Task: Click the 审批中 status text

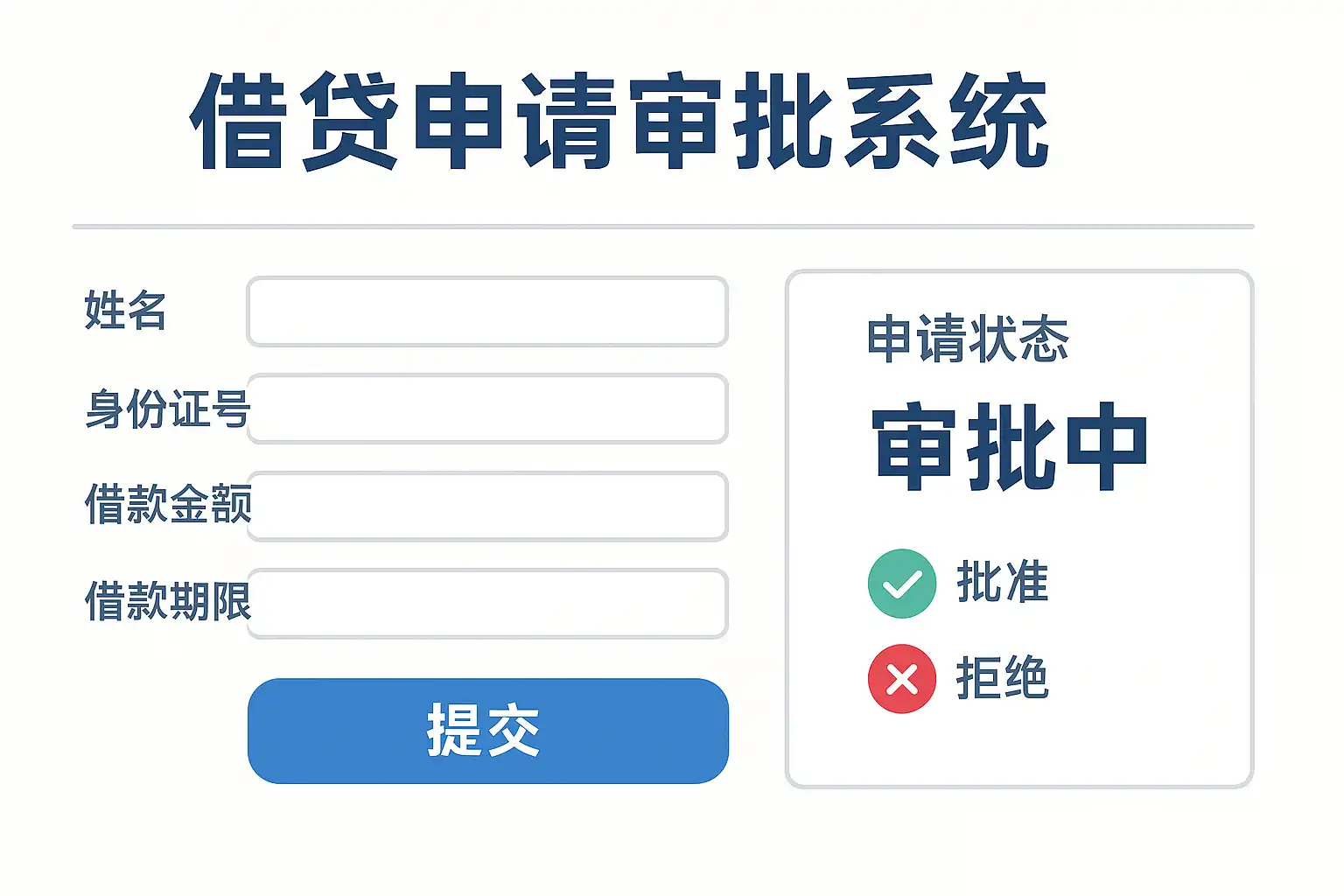Action: [x=1010, y=446]
